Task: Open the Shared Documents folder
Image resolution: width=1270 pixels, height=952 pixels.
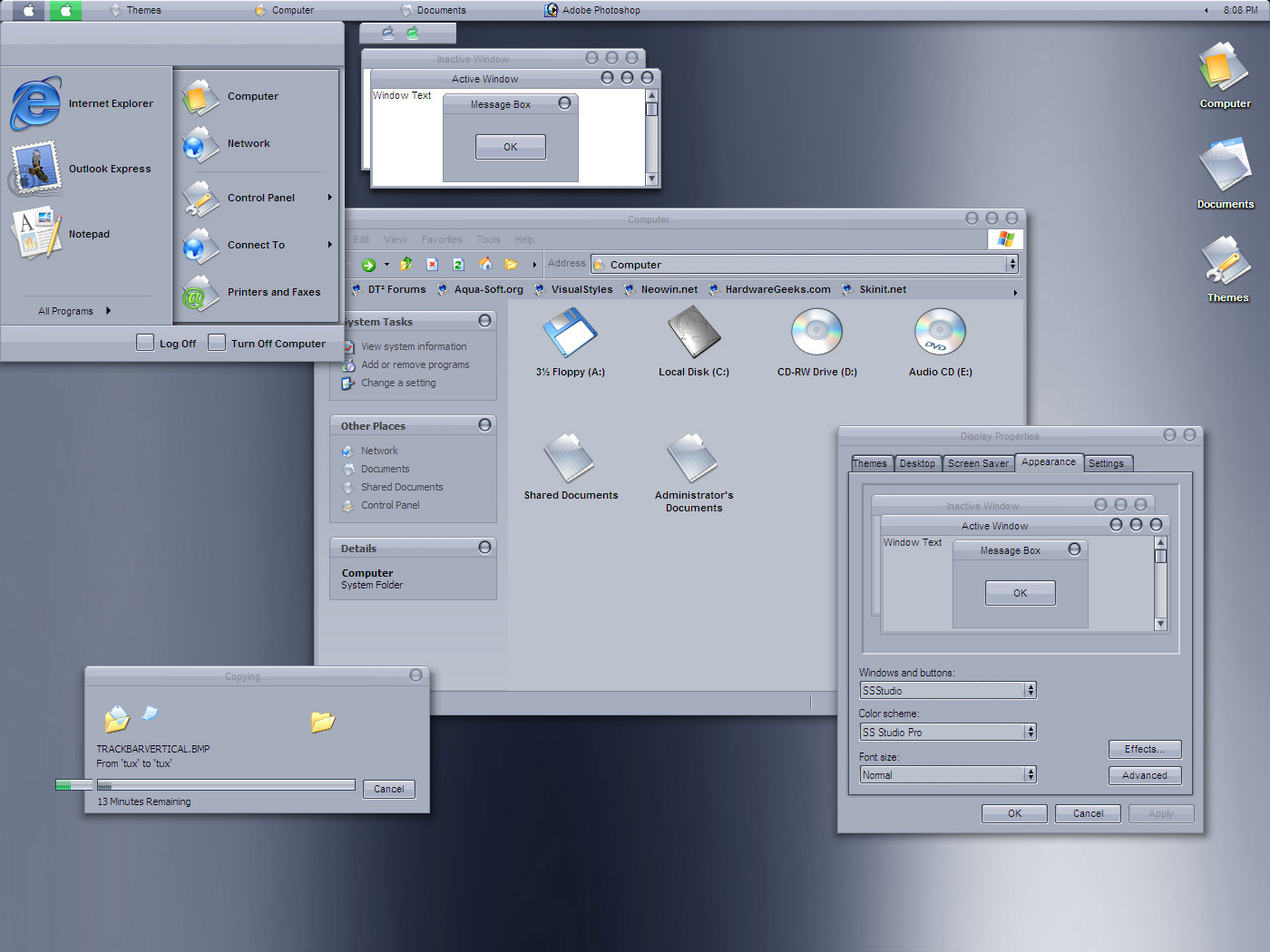Action: pos(571,462)
